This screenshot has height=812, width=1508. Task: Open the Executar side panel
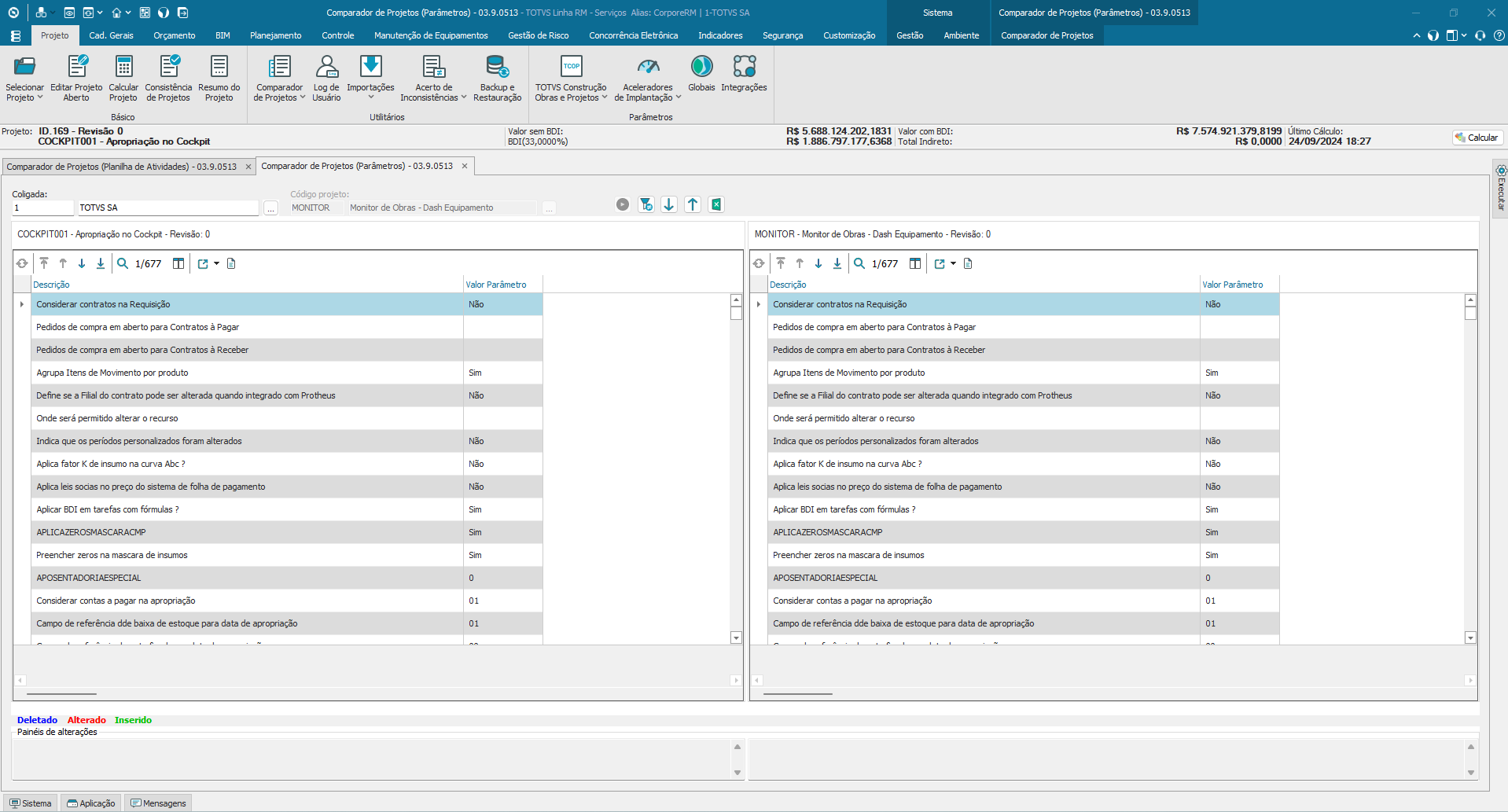click(1501, 189)
